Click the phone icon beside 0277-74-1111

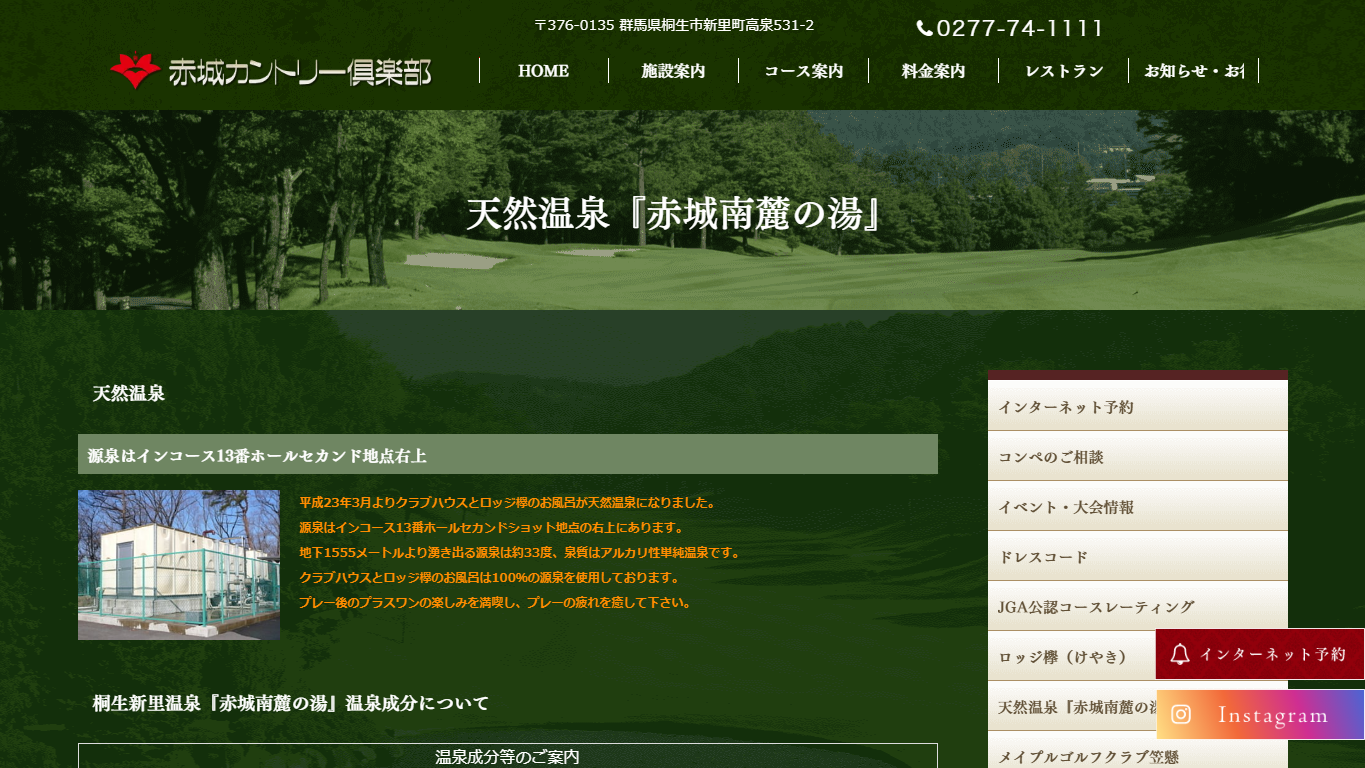924,29
